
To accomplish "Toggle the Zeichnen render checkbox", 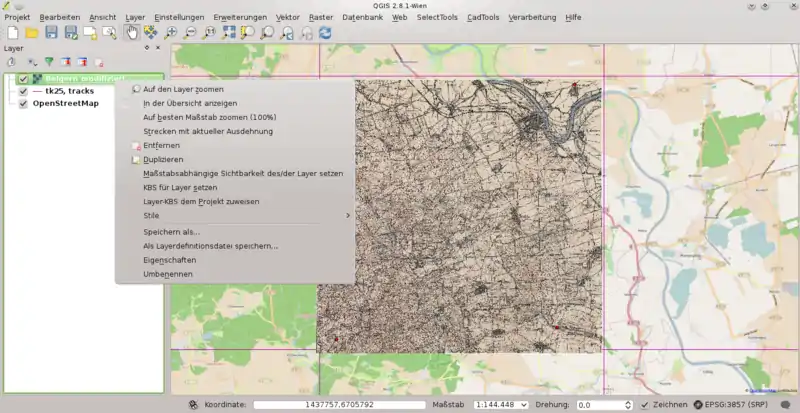I will click(643, 404).
